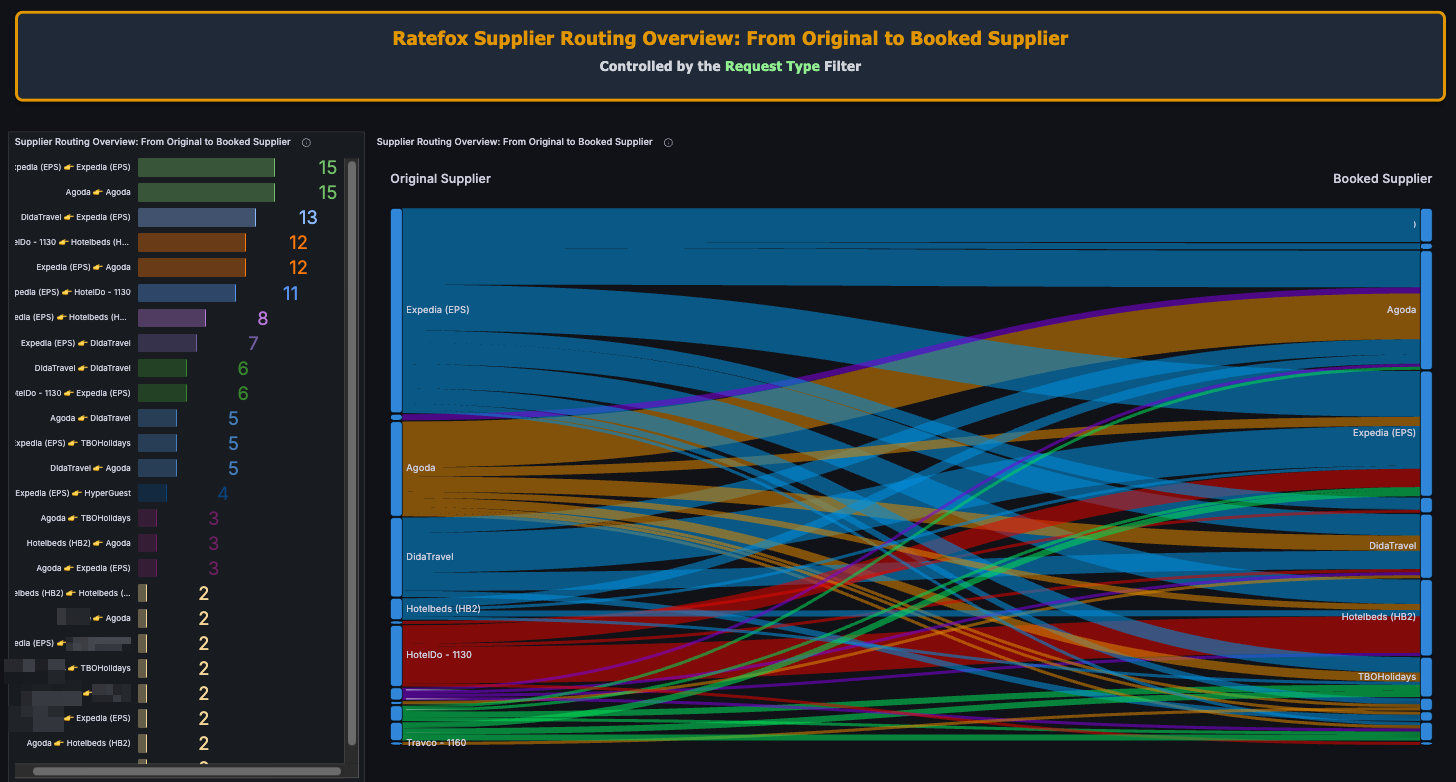Click the bar for Expedia (EPS) 👉 TBOHolidays
Image resolution: width=1456 pixels, height=782 pixels.
point(157,443)
